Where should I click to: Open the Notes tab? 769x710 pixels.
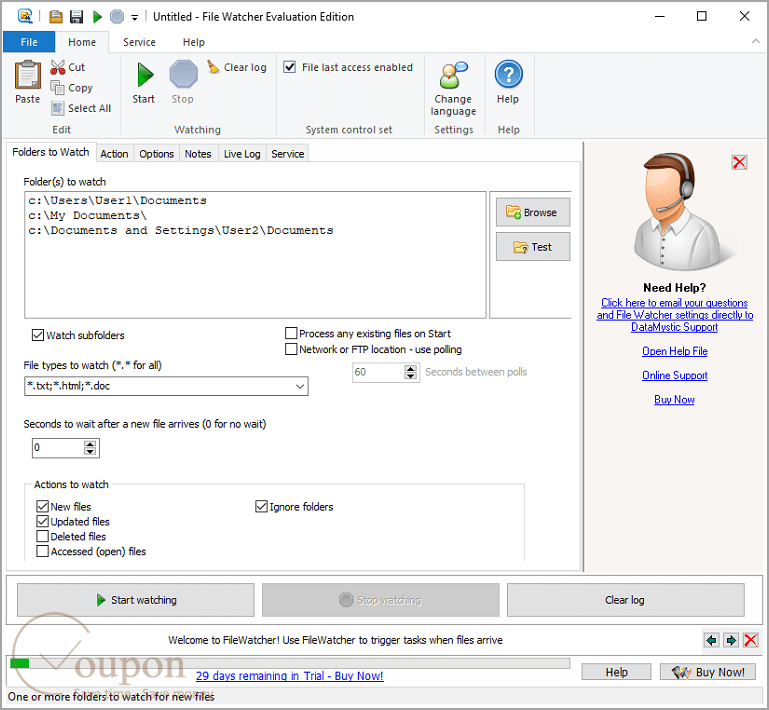tap(198, 154)
